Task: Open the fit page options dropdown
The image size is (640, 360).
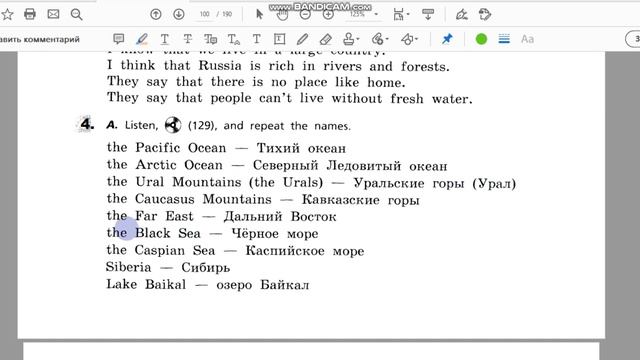Action: click(401, 15)
